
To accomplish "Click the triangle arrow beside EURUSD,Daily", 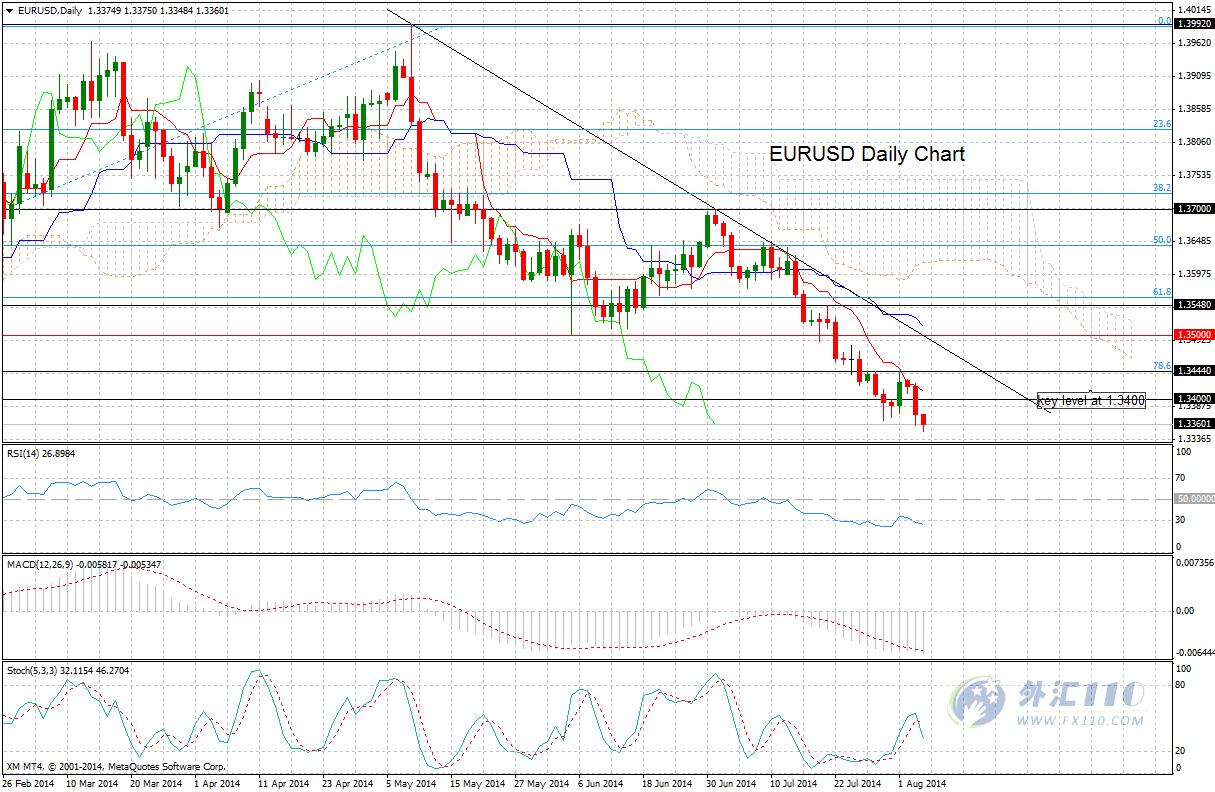I will [x=9, y=10].
